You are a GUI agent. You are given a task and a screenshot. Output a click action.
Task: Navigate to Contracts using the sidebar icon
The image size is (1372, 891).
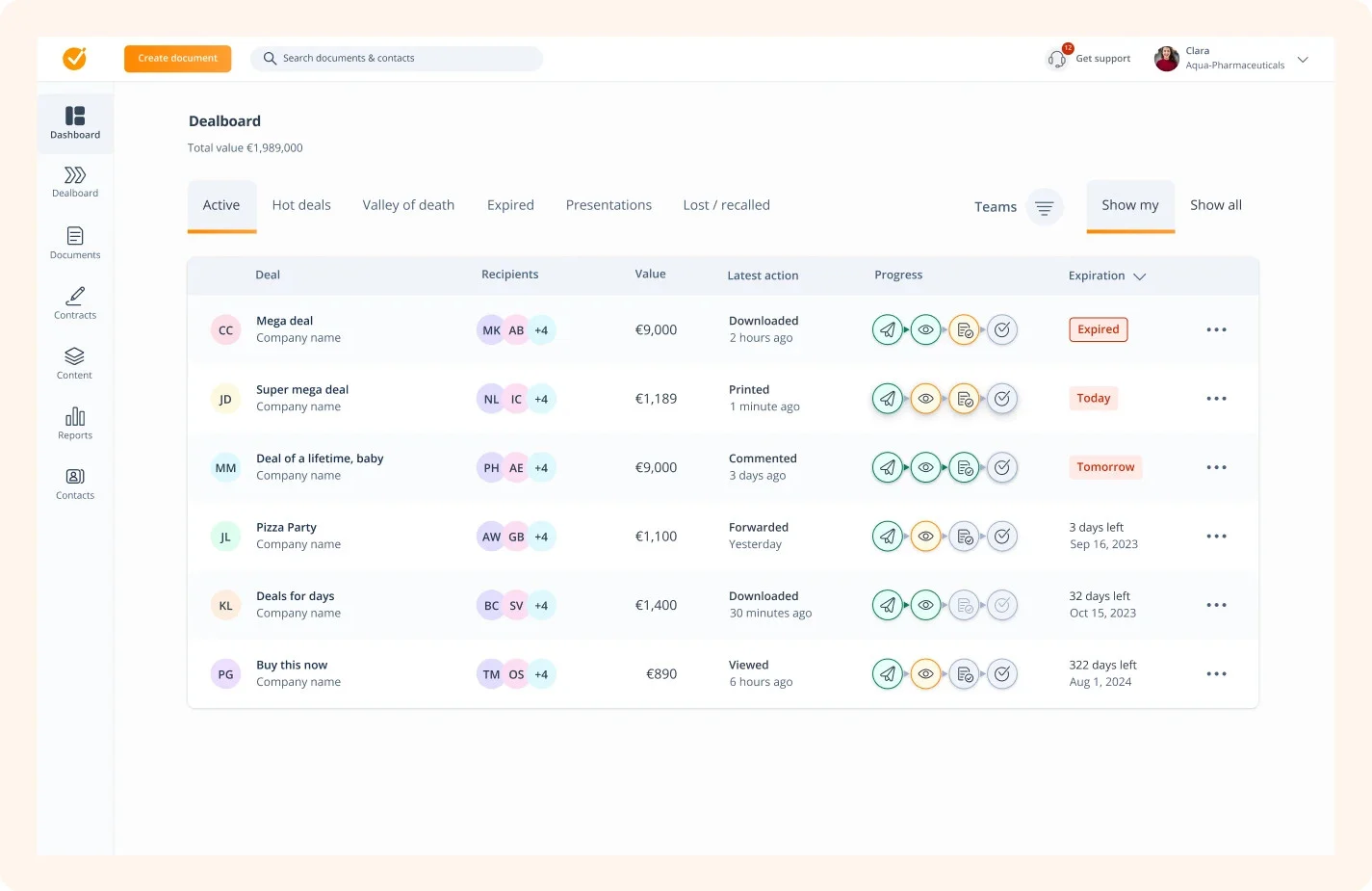pos(74,303)
